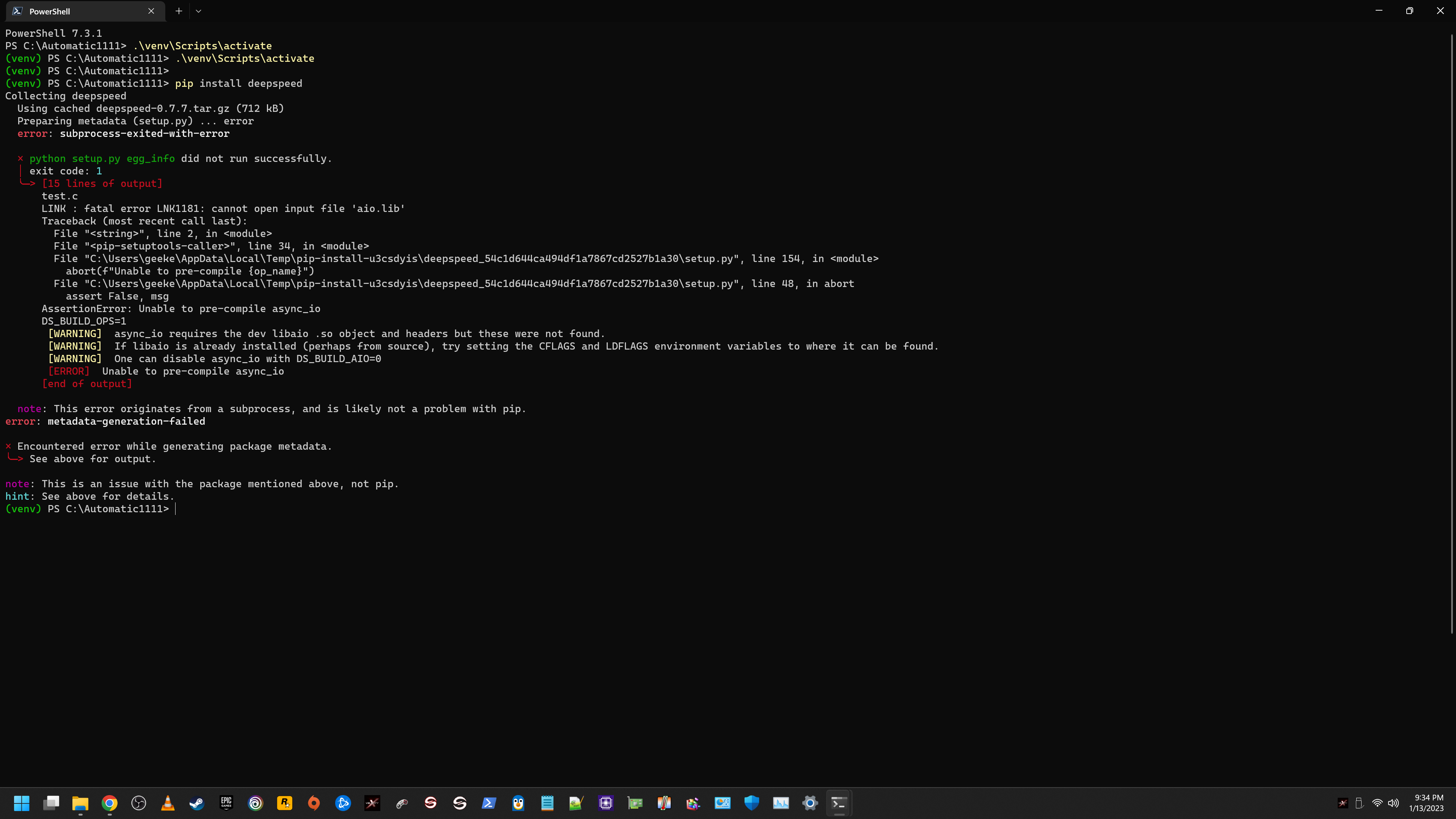Open File Explorer from taskbar

click(x=80, y=803)
